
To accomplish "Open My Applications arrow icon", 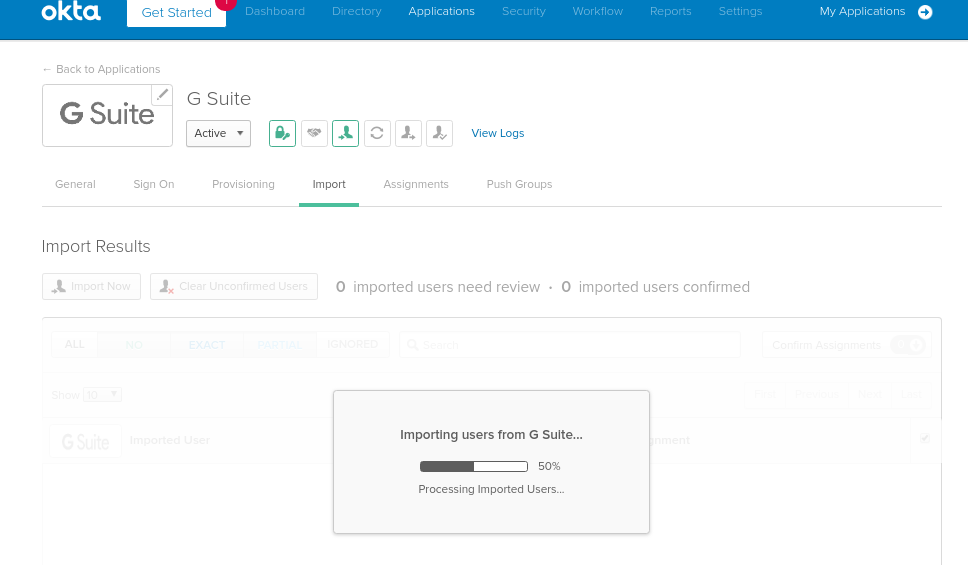I will pos(925,12).
